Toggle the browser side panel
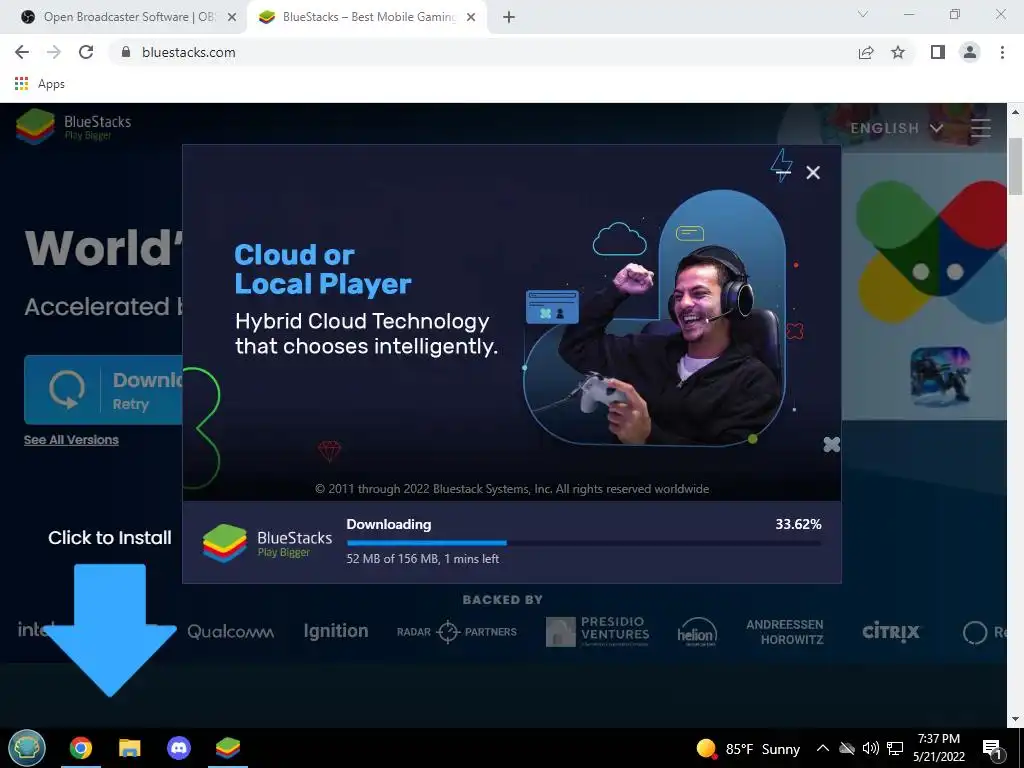 point(938,52)
